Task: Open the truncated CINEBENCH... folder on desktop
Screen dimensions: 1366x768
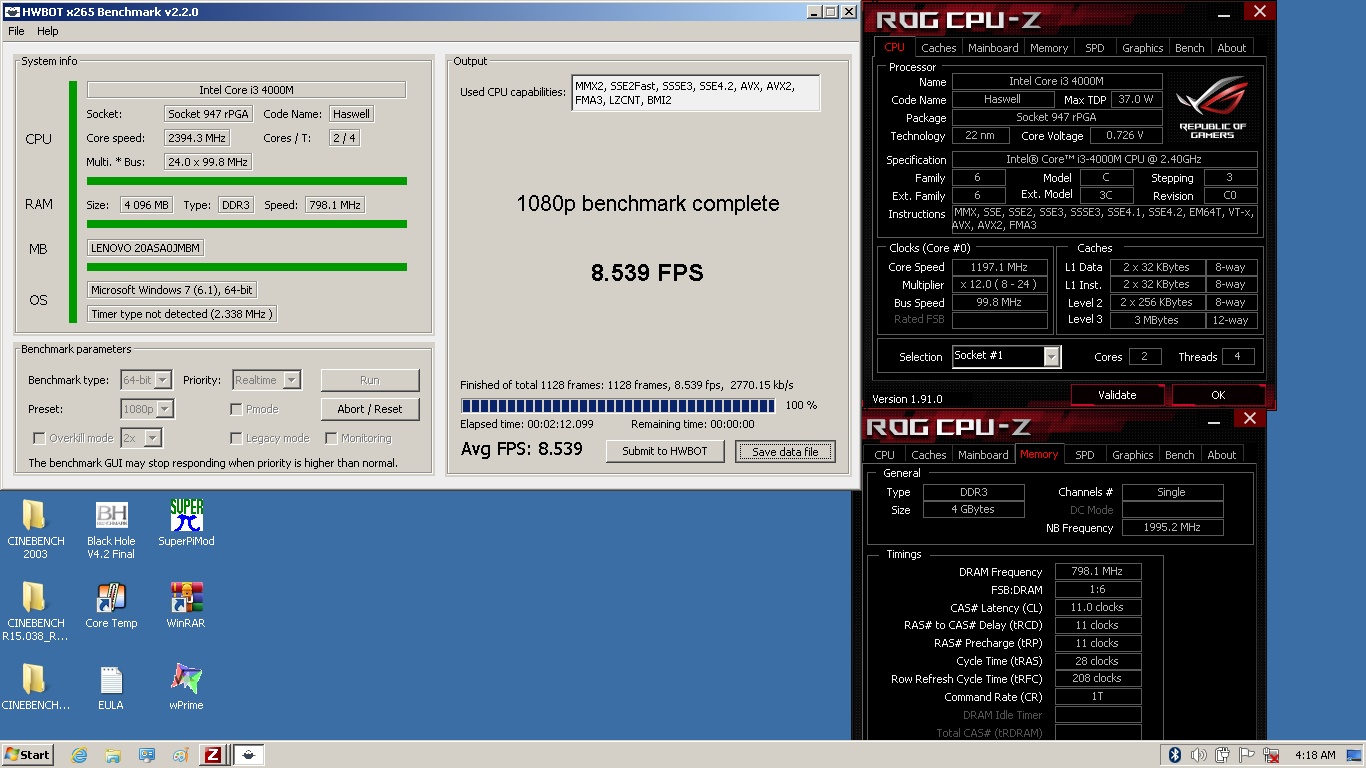Action: click(35, 688)
